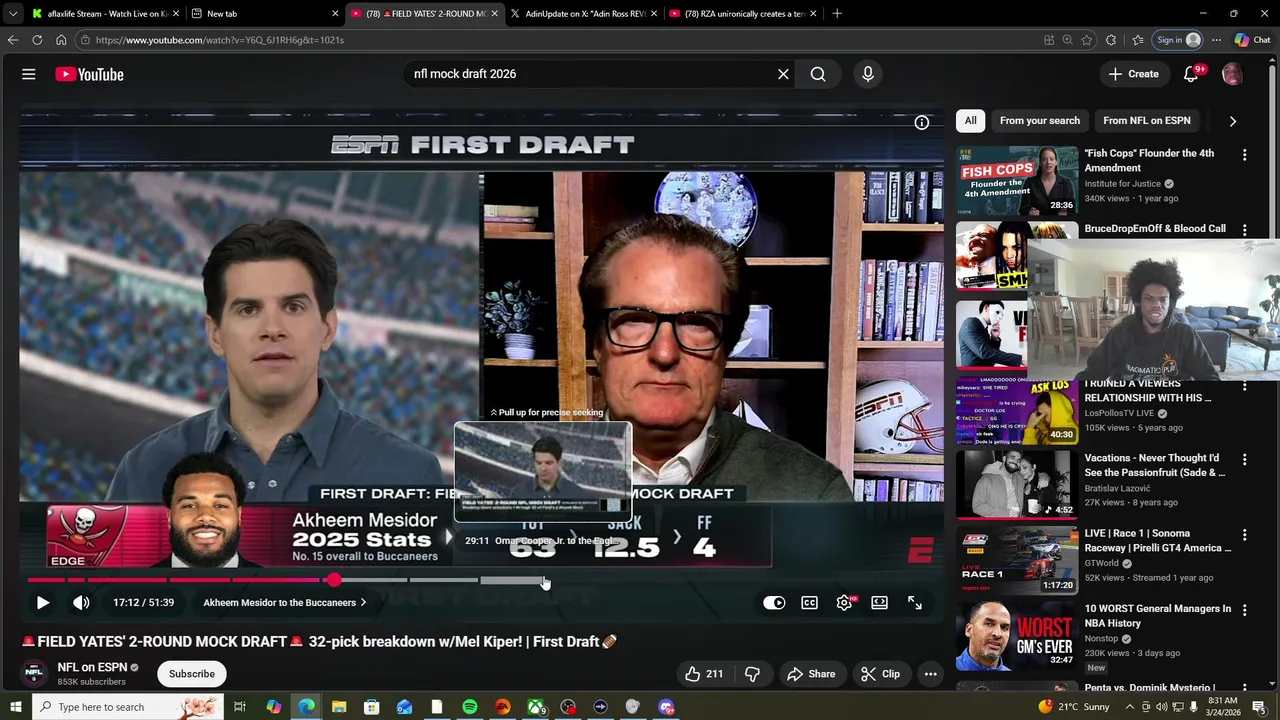Open the YouTube account avatar menu
Screen dimensions: 1280x720
1232,74
